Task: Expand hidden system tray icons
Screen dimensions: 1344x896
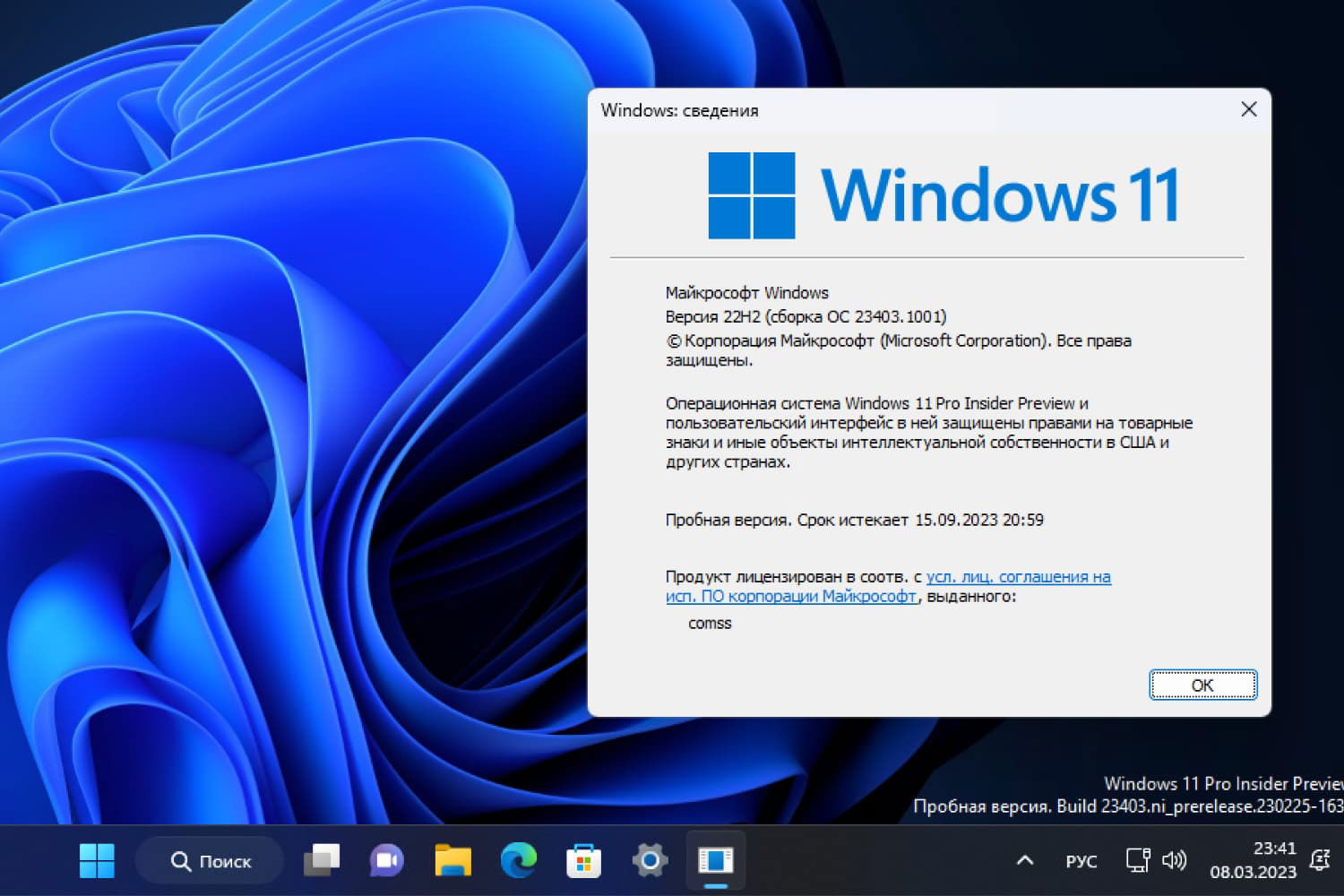Action: coord(1024,860)
